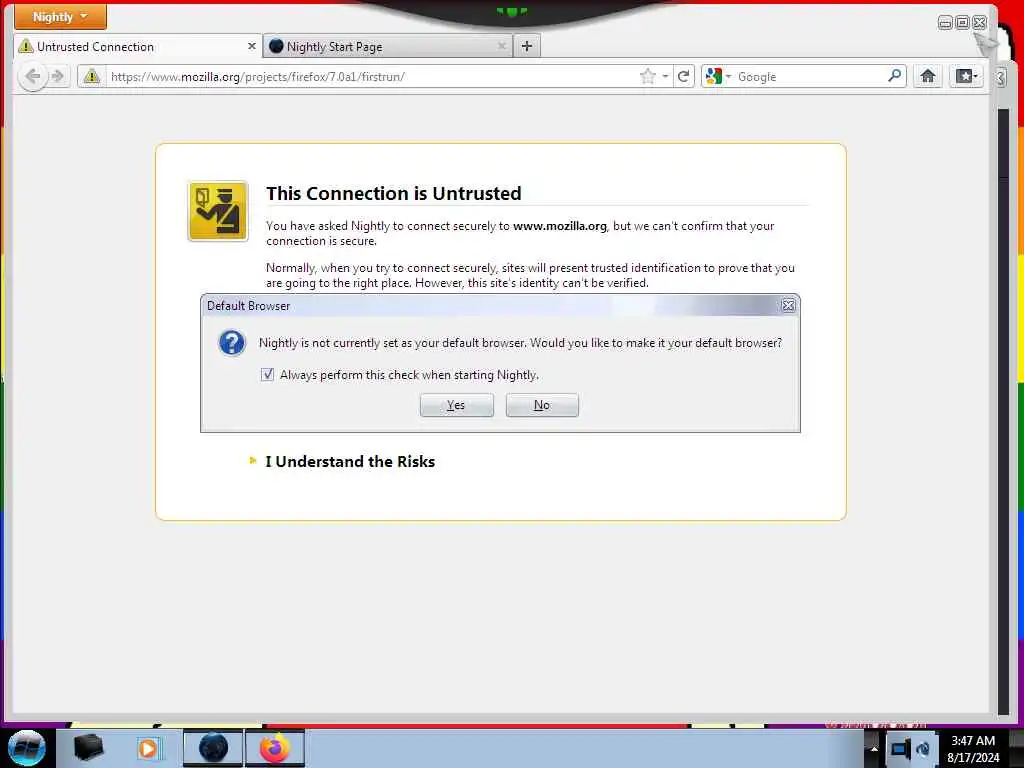Click the Default Browser dialog title
The height and width of the screenshot is (768, 1024).
click(x=248, y=306)
